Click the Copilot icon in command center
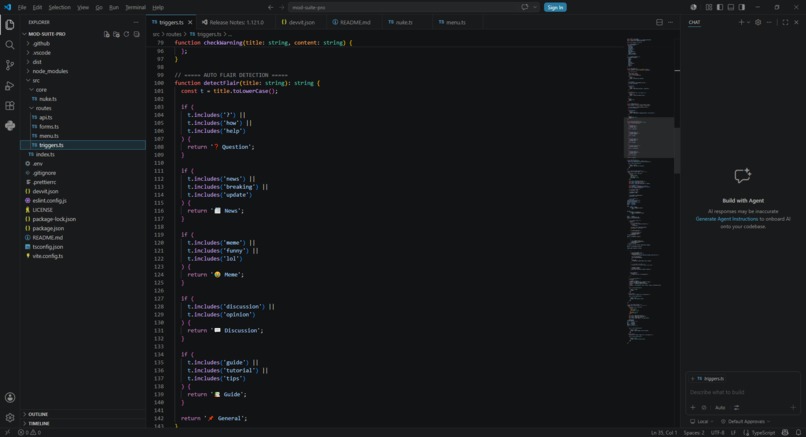Image resolution: width=806 pixels, height=437 pixels. pyautogui.click(x=524, y=7)
